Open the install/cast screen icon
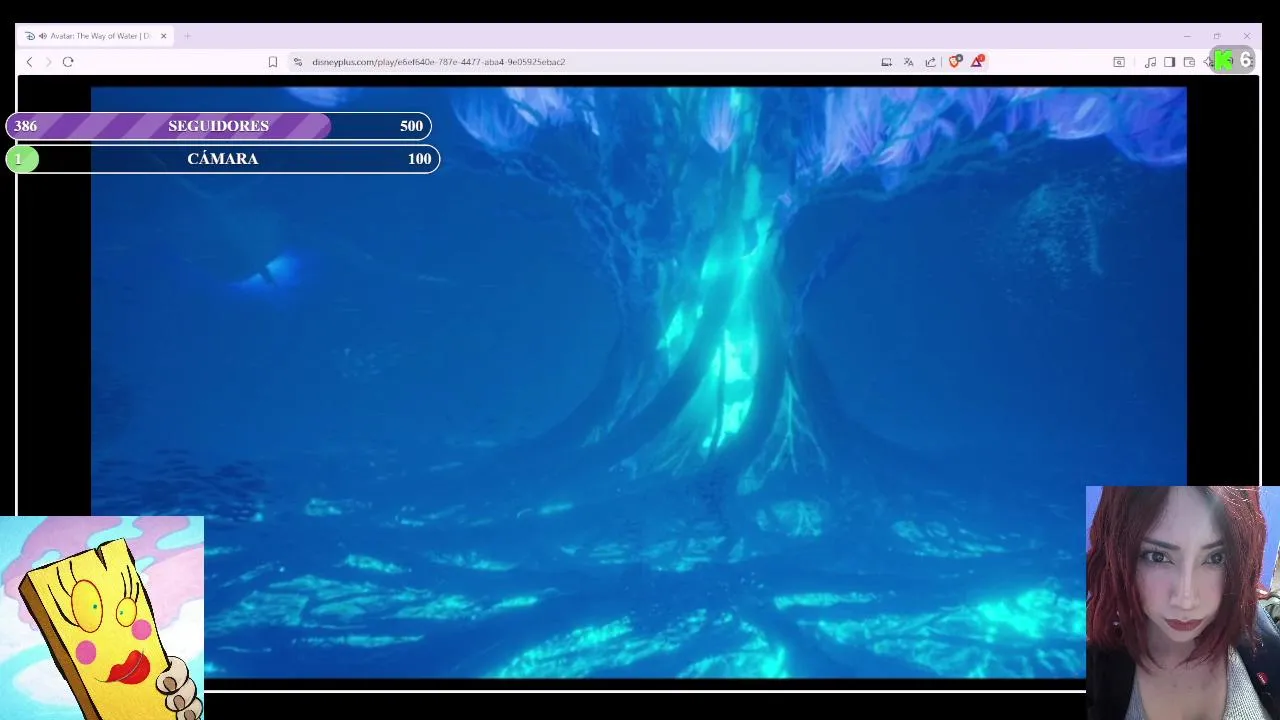The width and height of the screenshot is (1280, 720). (x=886, y=62)
